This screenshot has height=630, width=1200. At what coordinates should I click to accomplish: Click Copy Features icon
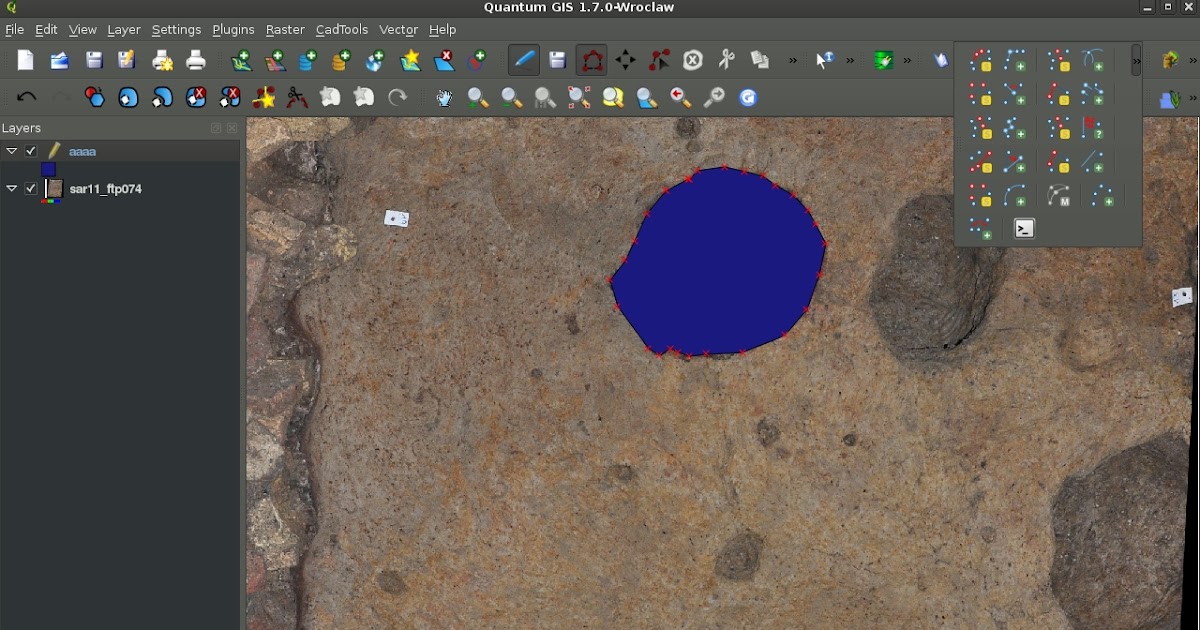pos(761,61)
